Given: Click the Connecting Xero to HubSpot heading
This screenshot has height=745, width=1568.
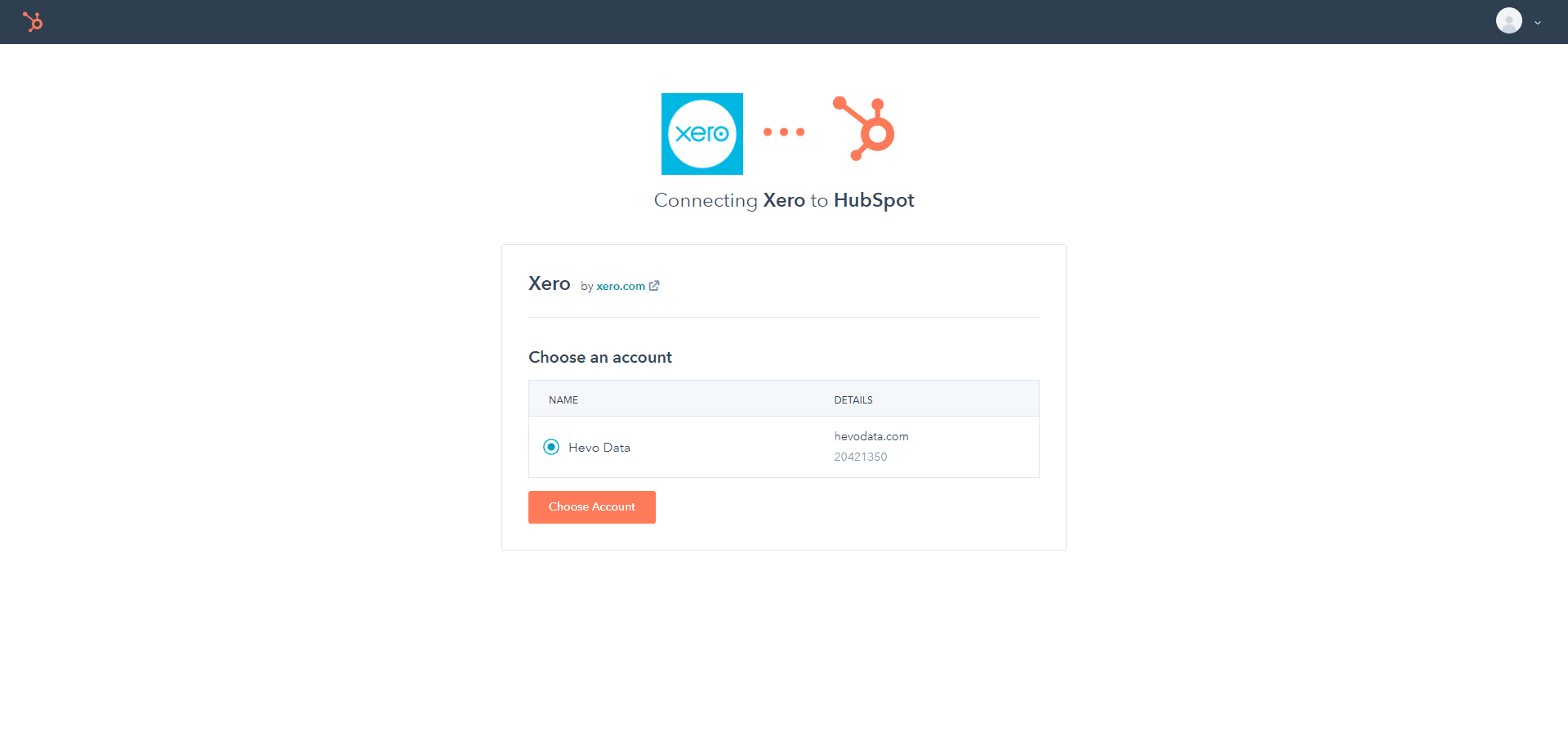Looking at the screenshot, I should (x=783, y=200).
